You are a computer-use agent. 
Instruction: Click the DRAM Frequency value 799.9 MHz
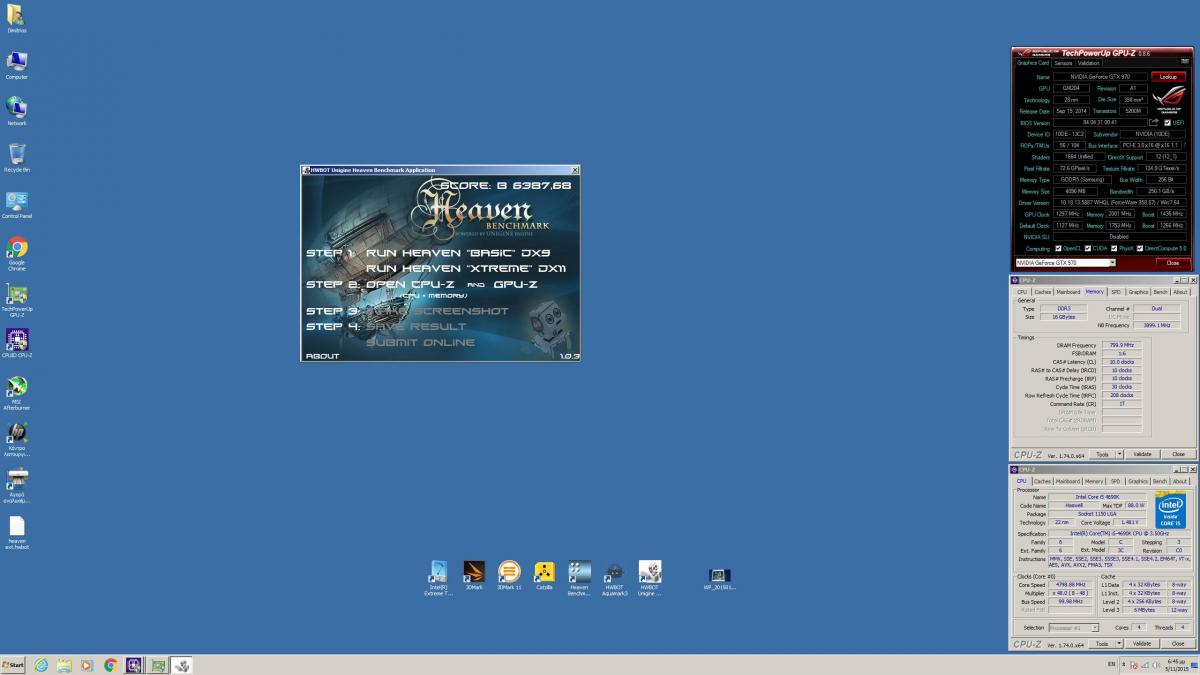[x=1120, y=345]
